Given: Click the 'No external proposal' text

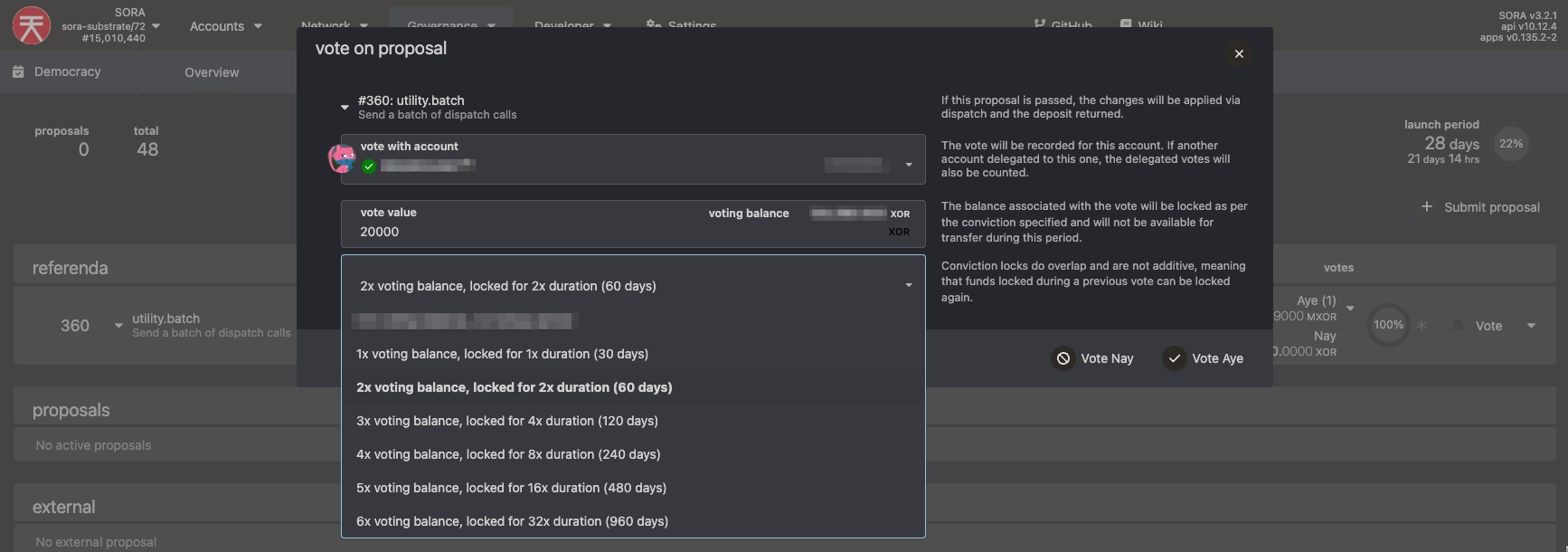Looking at the screenshot, I should coord(96,542).
